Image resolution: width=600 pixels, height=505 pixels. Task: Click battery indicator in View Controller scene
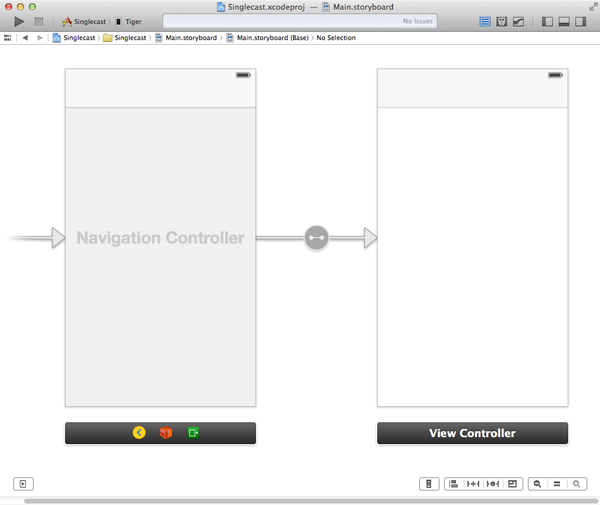tap(555, 75)
